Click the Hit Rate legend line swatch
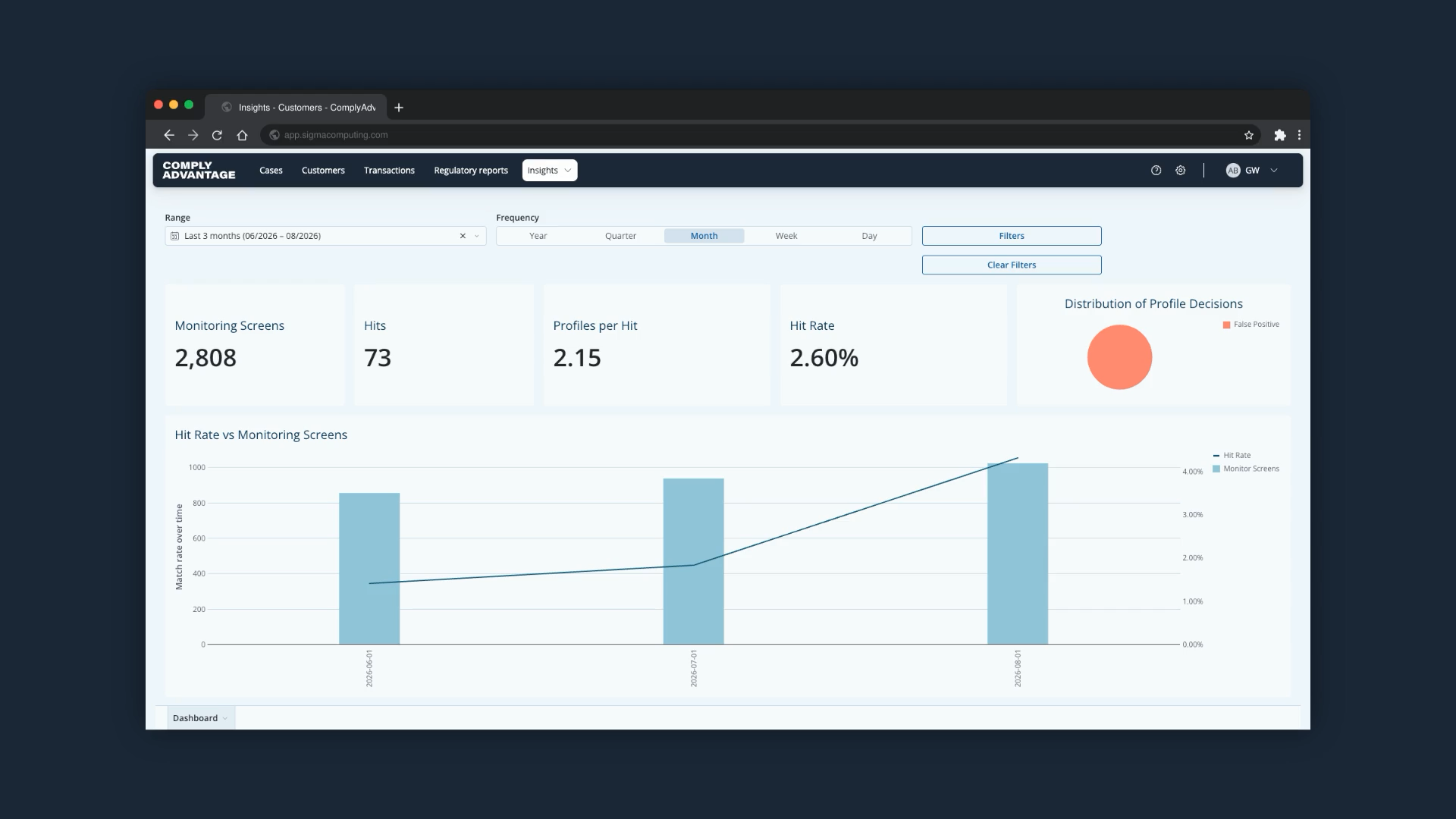The height and width of the screenshot is (819, 1456). click(1216, 456)
